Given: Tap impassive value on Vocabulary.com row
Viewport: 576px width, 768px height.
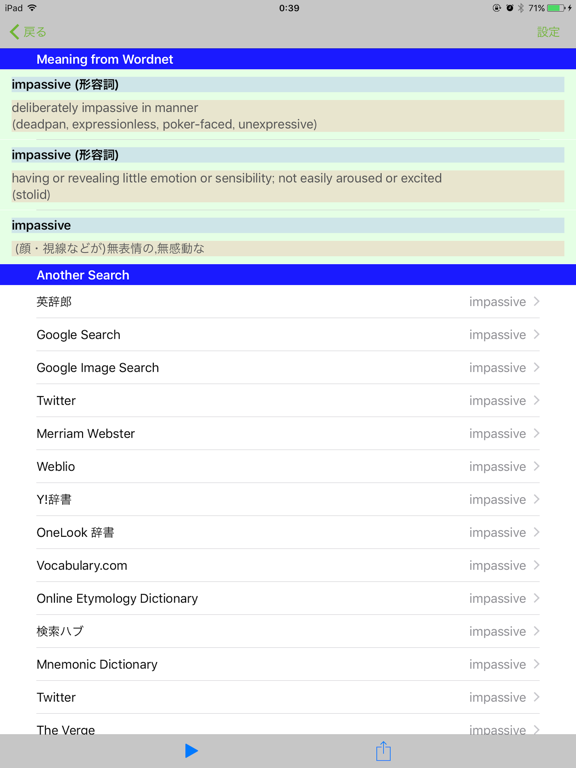Looking at the screenshot, I should point(497,566).
